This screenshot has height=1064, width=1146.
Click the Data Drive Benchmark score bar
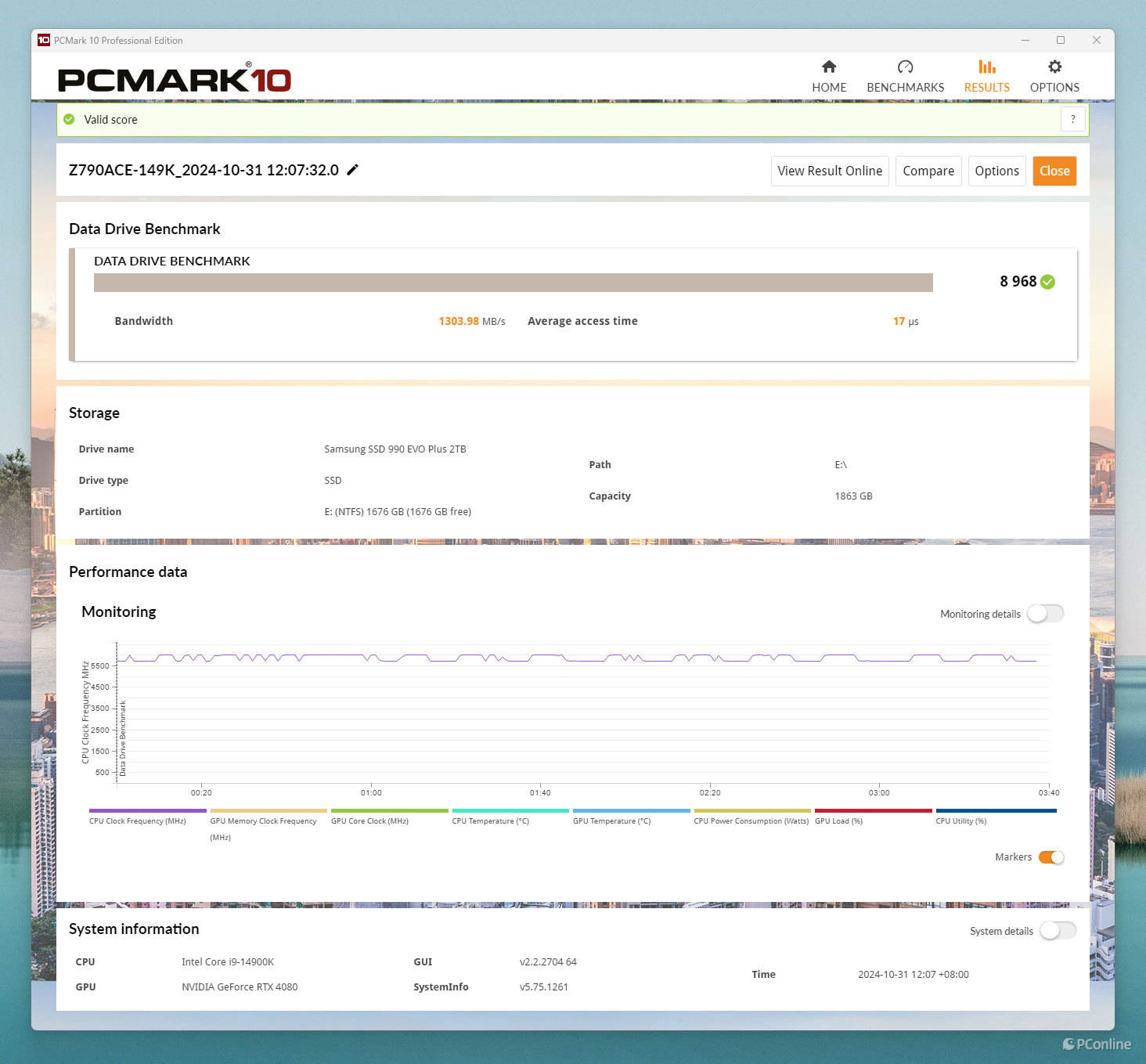pyautogui.click(x=513, y=283)
